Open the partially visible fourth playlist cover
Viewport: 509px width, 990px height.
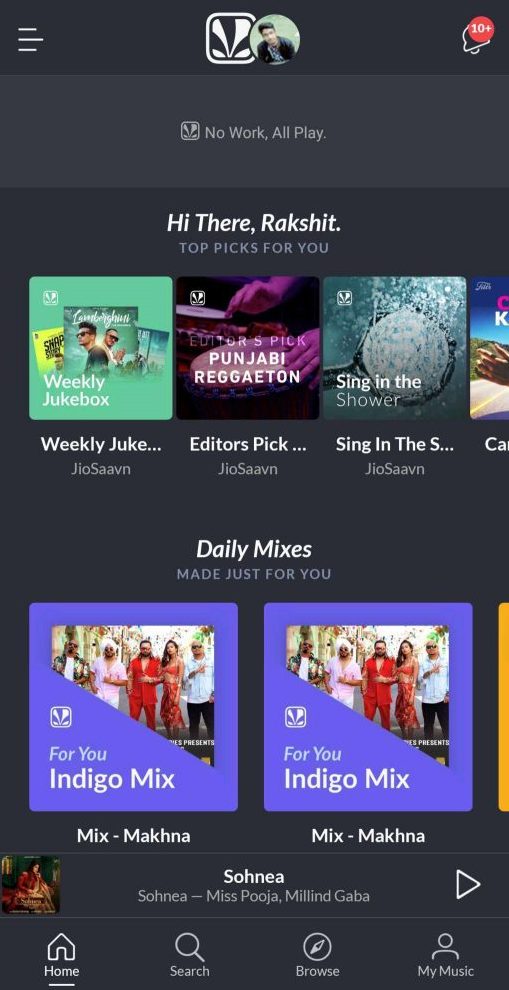tap(490, 348)
